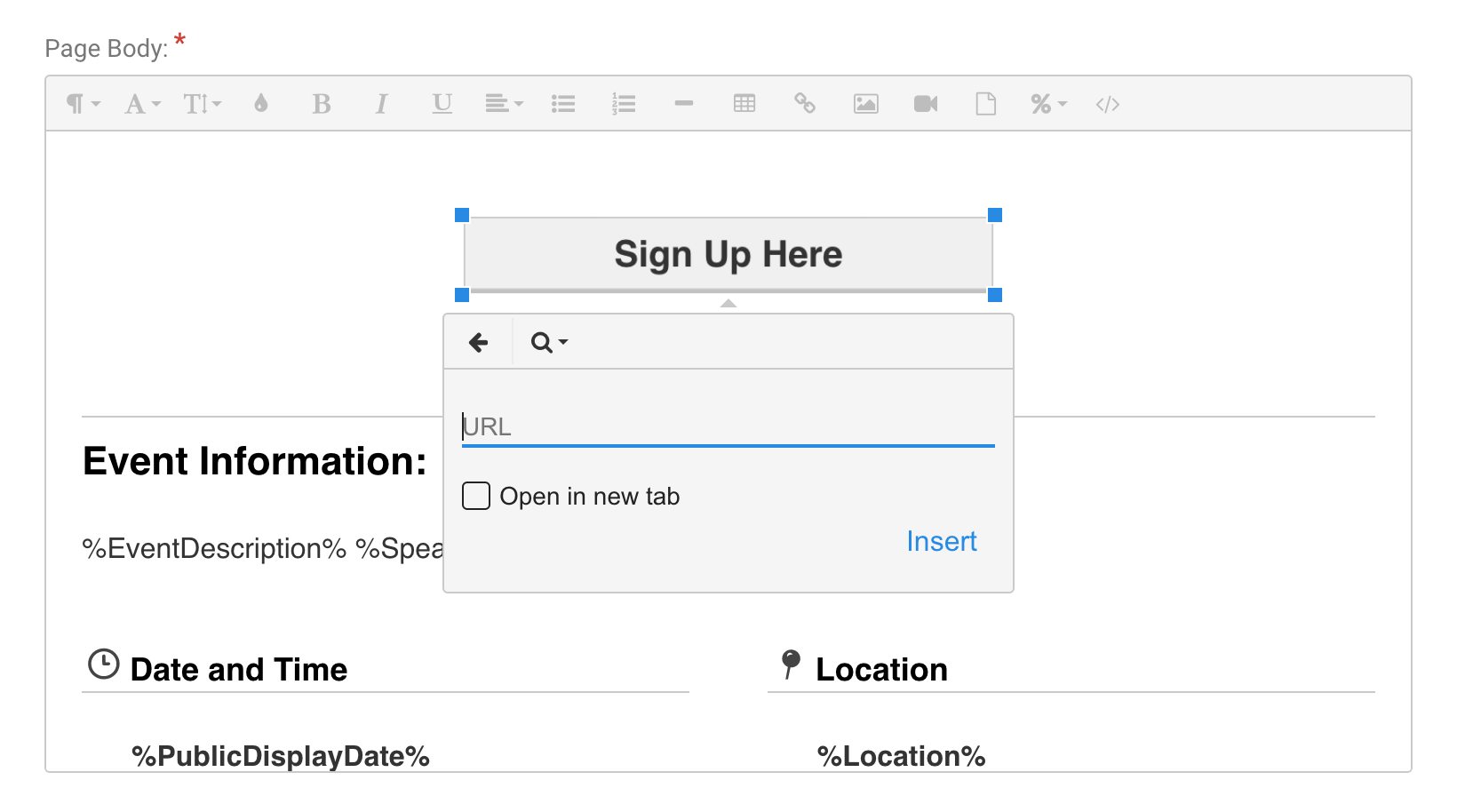1457x812 pixels.
Task: Toggle italic formatting
Action: pyautogui.click(x=382, y=104)
